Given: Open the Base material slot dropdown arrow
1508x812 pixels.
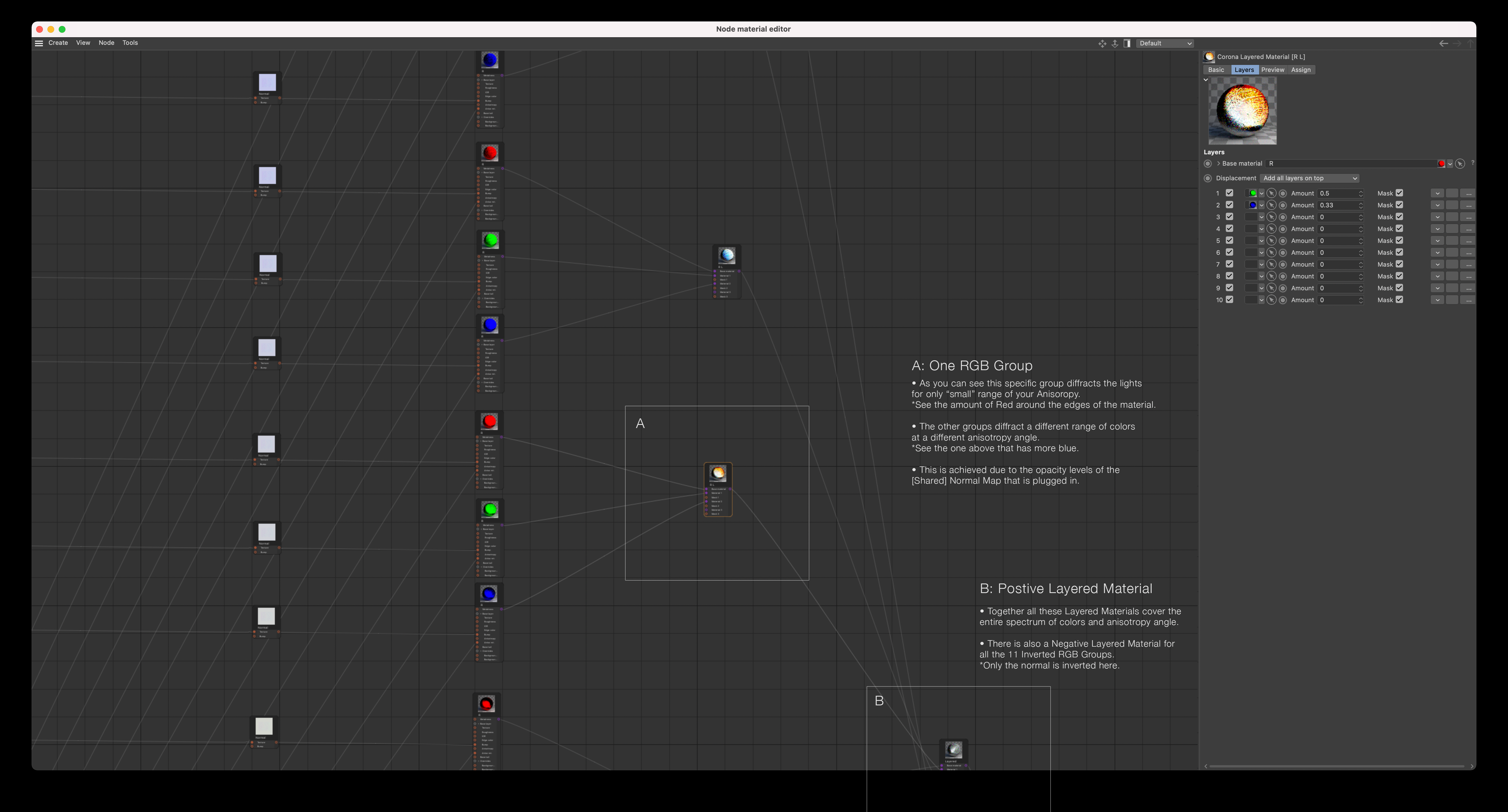Looking at the screenshot, I should [x=1450, y=164].
